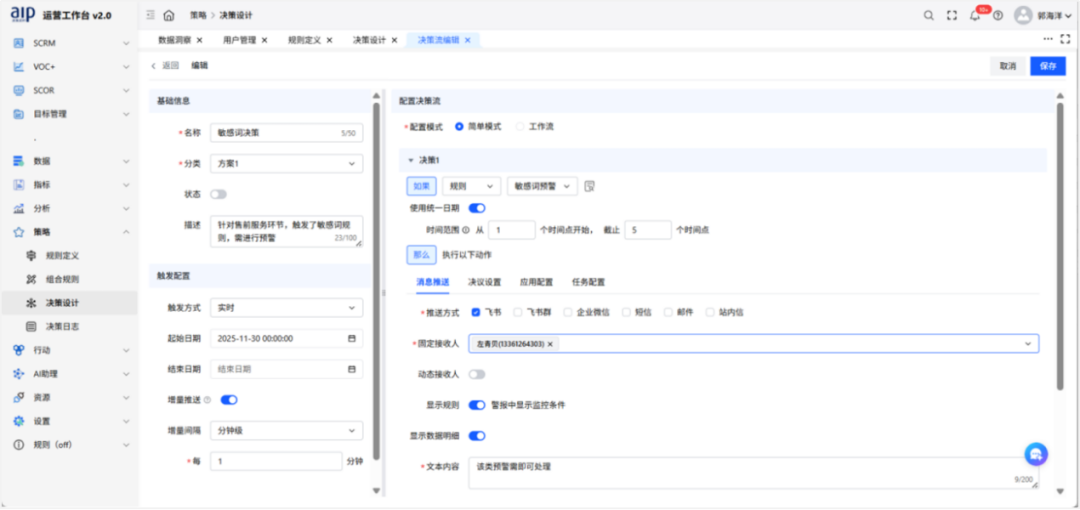1080x510 pixels.
Task: Click the home icon in breadcrumb bar
Action: click(x=168, y=15)
